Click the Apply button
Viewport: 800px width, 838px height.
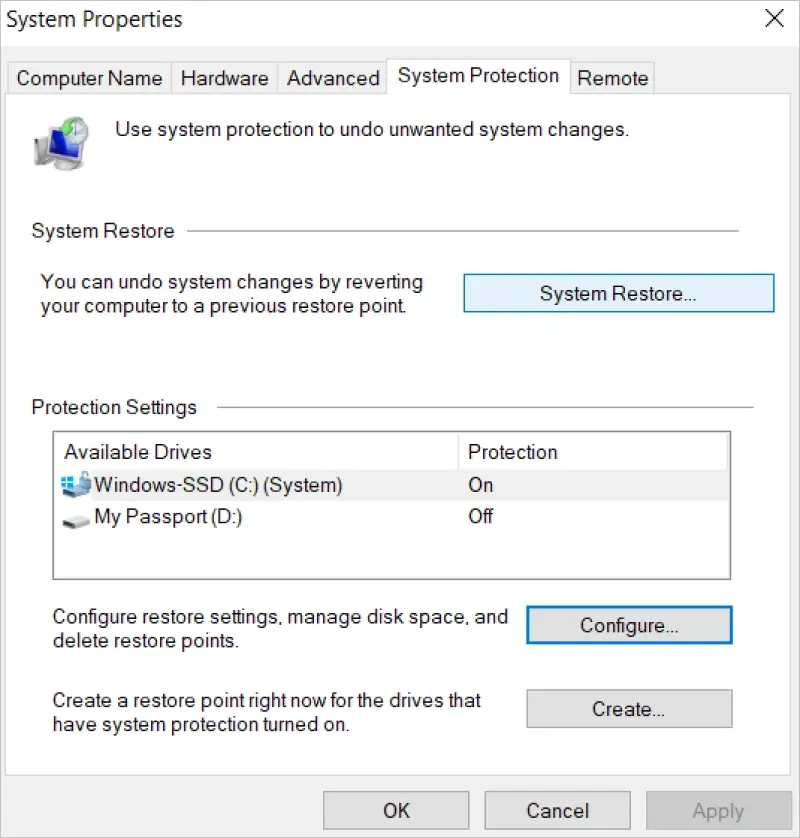tap(718, 810)
